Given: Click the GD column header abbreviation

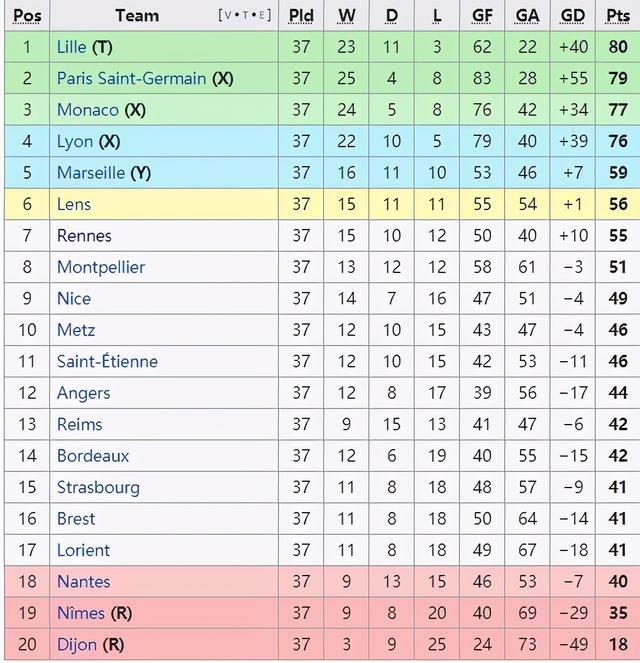Looking at the screenshot, I should click(573, 16).
